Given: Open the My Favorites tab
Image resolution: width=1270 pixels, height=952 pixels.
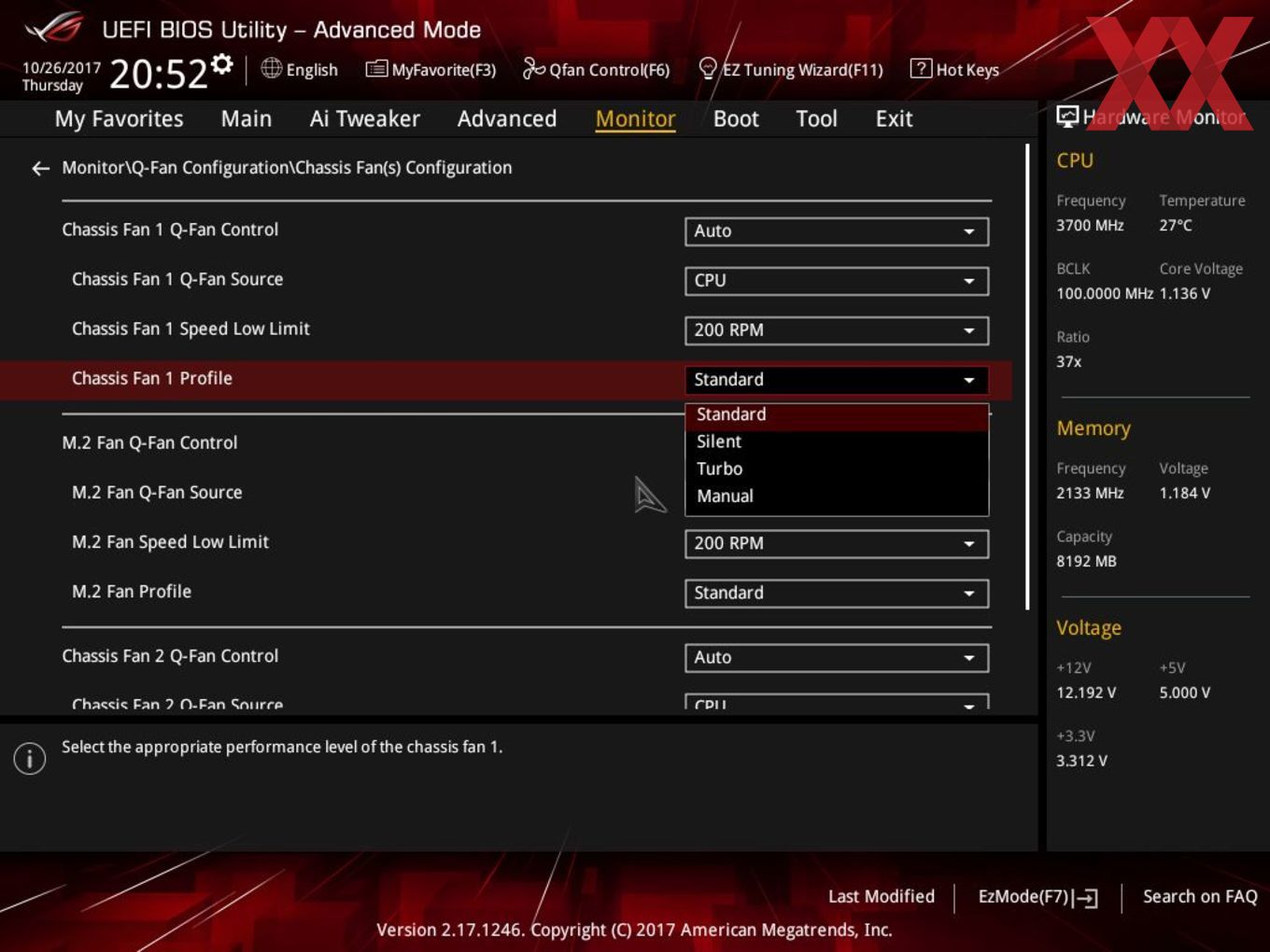Looking at the screenshot, I should click(119, 119).
